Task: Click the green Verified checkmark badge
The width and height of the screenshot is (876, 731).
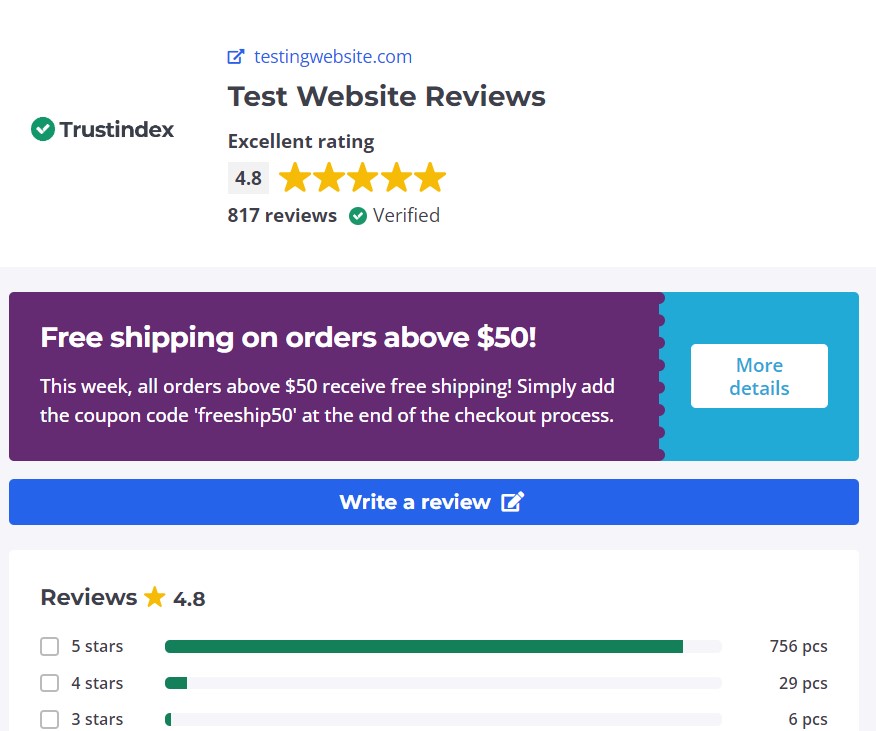Action: pyautogui.click(x=358, y=216)
